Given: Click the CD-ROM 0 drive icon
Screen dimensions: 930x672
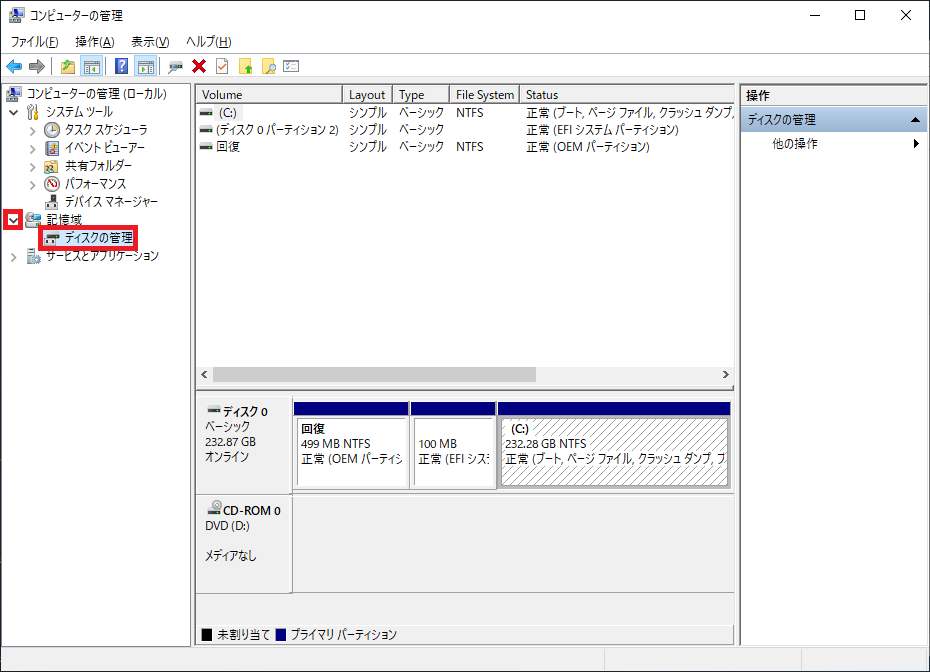Looking at the screenshot, I should [214, 507].
